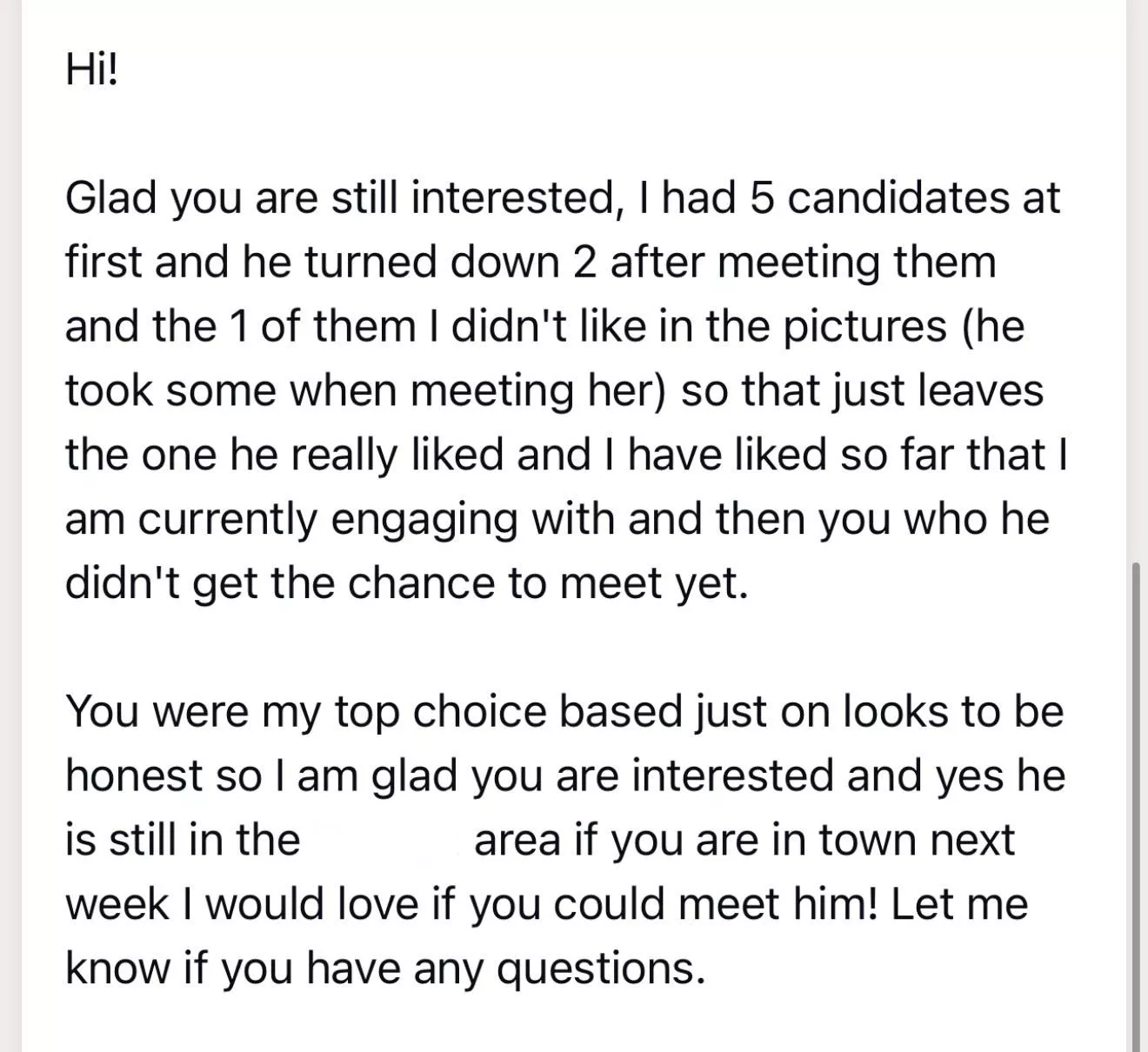Click the phrase "took some when meeting her)"
1148x1052 pixels.
coord(365,390)
